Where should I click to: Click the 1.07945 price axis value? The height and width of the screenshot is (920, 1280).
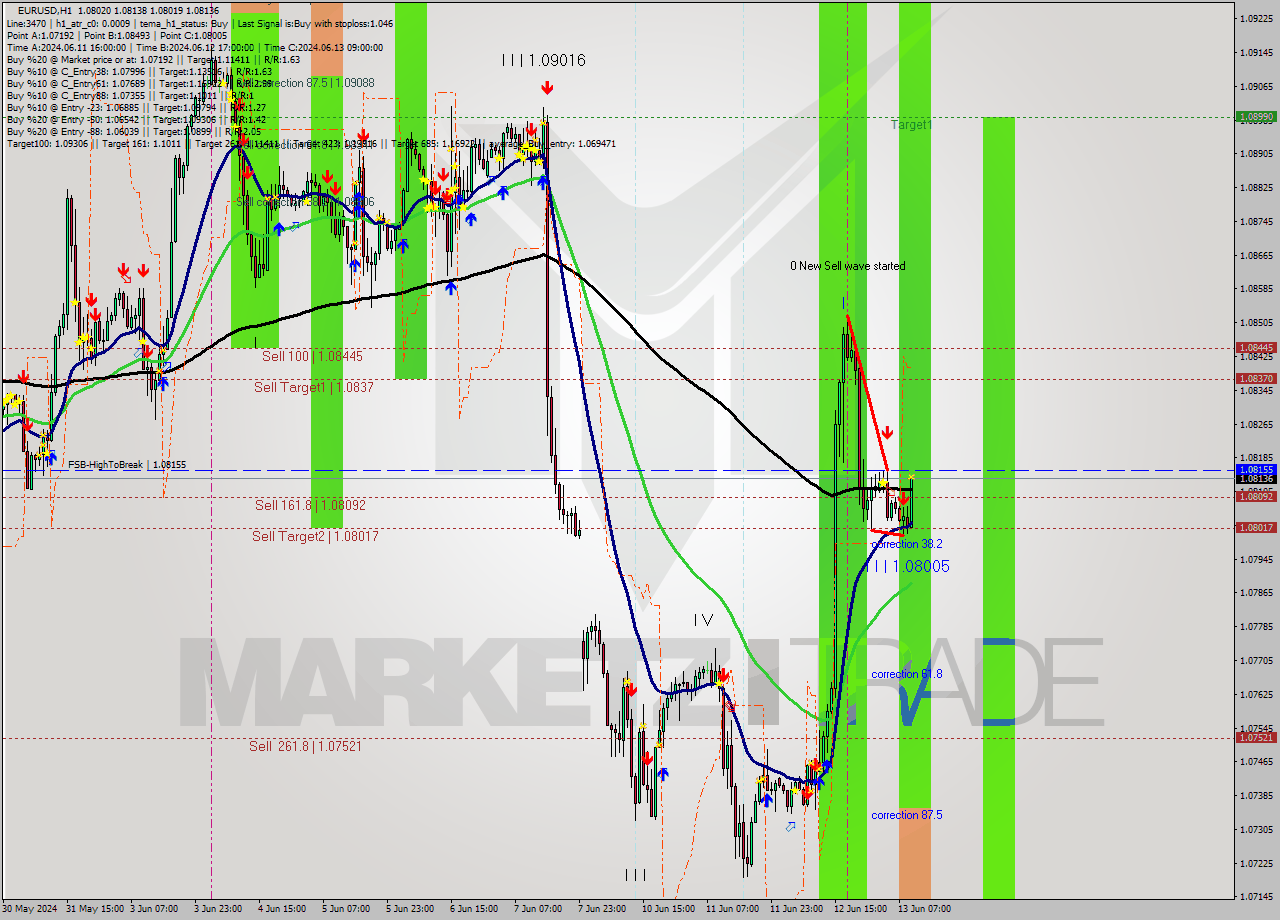(1256, 559)
